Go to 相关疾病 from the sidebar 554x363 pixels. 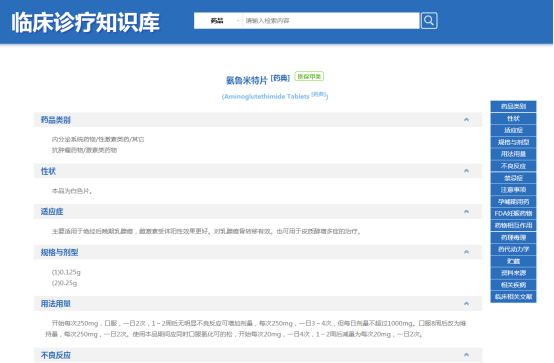(513, 285)
